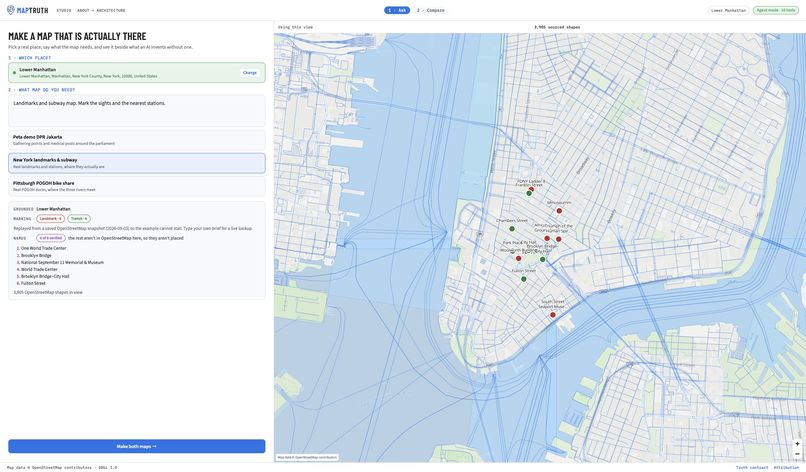The width and height of the screenshot is (806, 472).
Task: Click '3,905 OpenStreetMap shapes in view' text
Action: click(x=48, y=292)
